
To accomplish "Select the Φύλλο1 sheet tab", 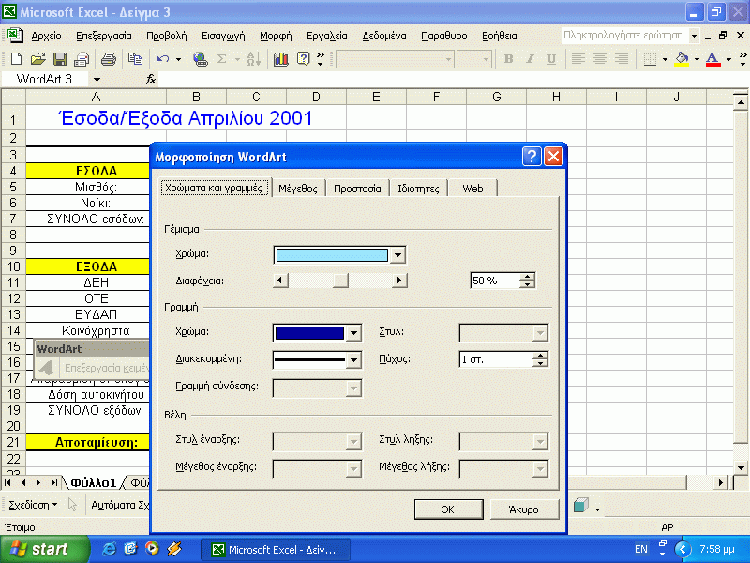I will (x=93, y=483).
